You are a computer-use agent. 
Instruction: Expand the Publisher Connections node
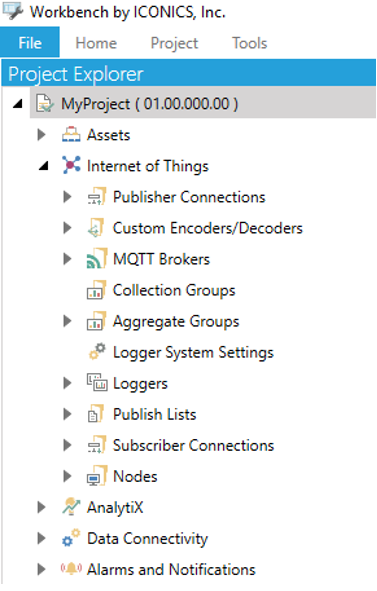coord(67,197)
